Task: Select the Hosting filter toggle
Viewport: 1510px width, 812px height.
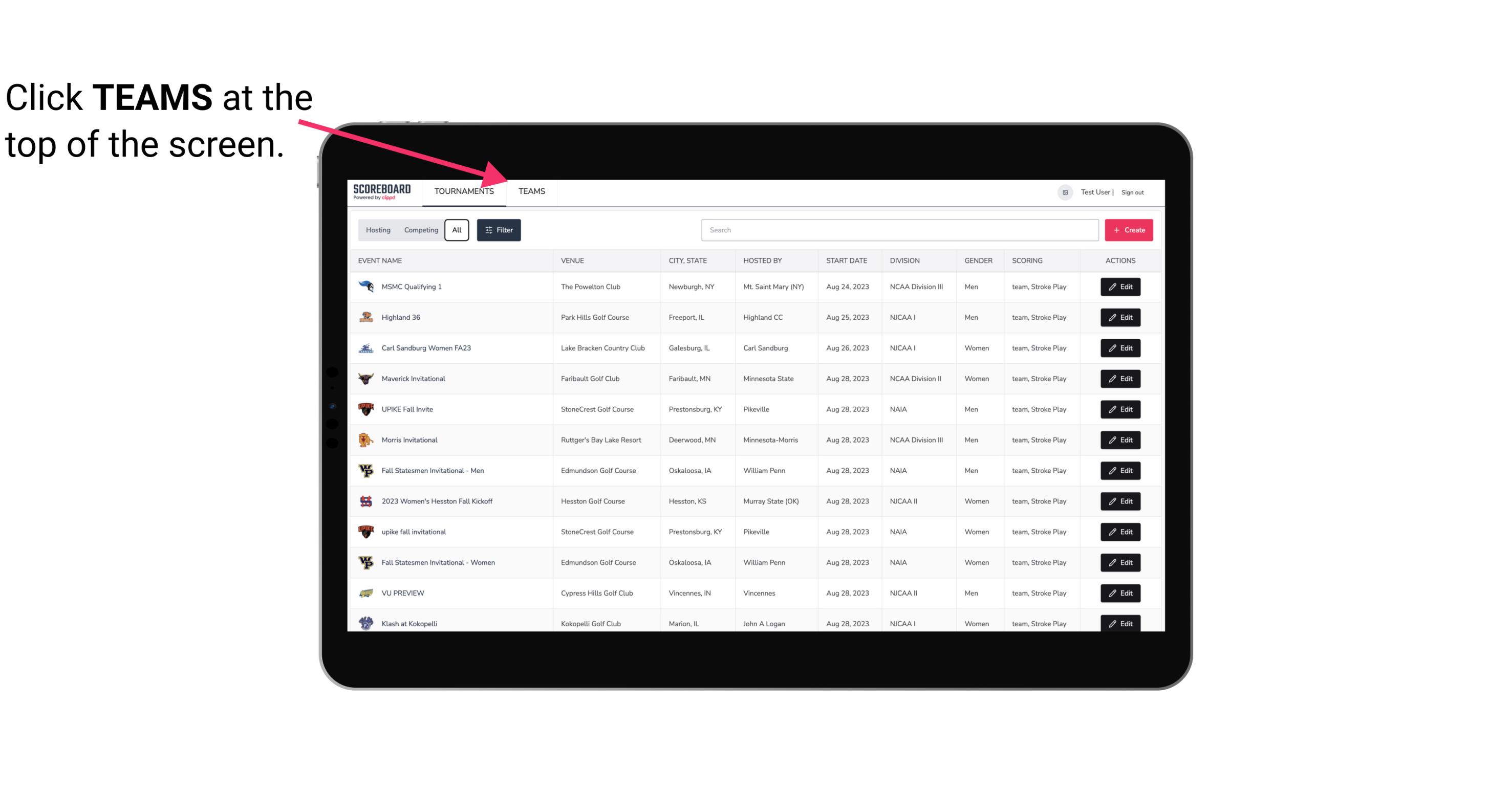Action: pos(378,230)
